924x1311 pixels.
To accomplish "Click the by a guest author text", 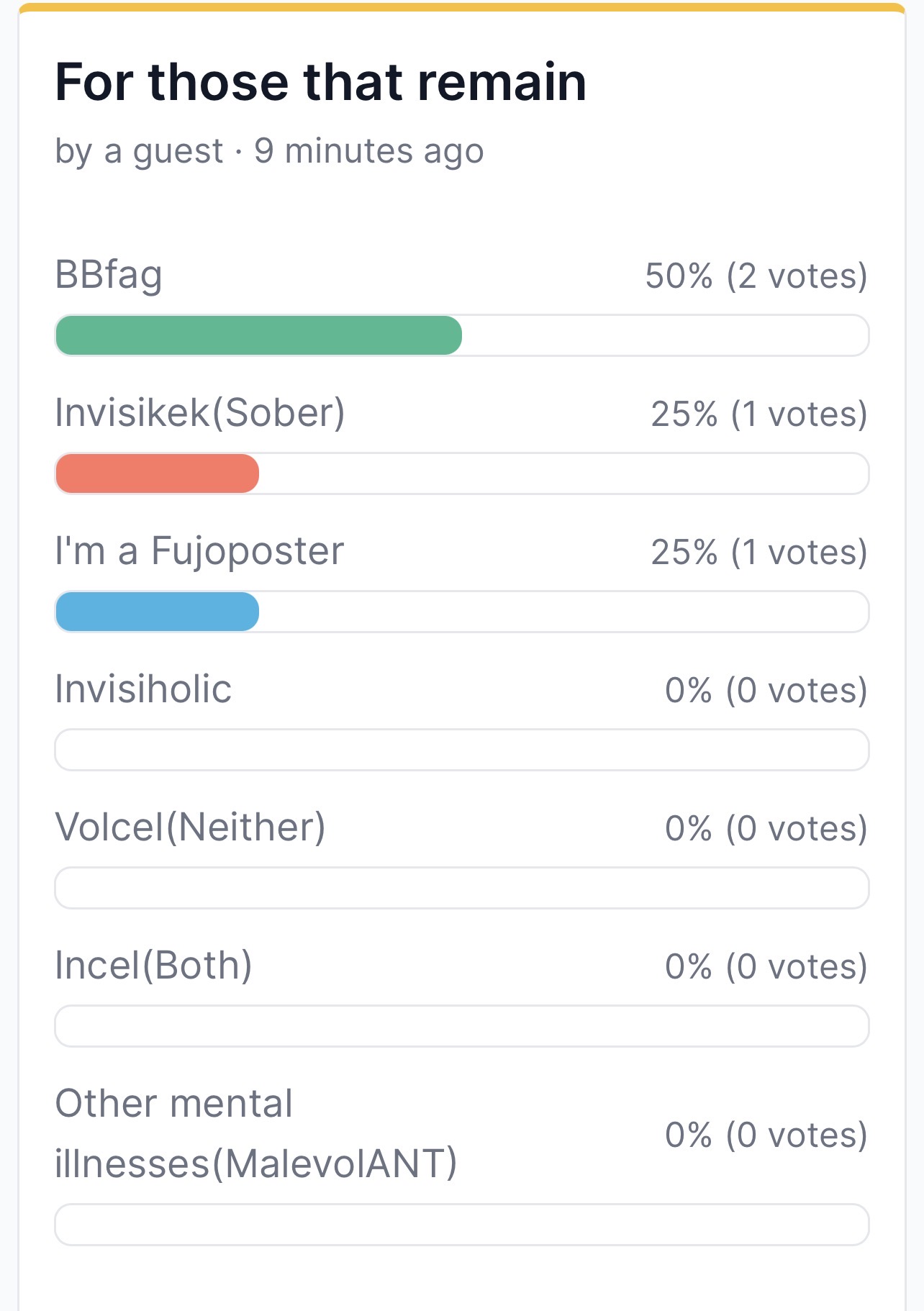I will pos(139,152).
